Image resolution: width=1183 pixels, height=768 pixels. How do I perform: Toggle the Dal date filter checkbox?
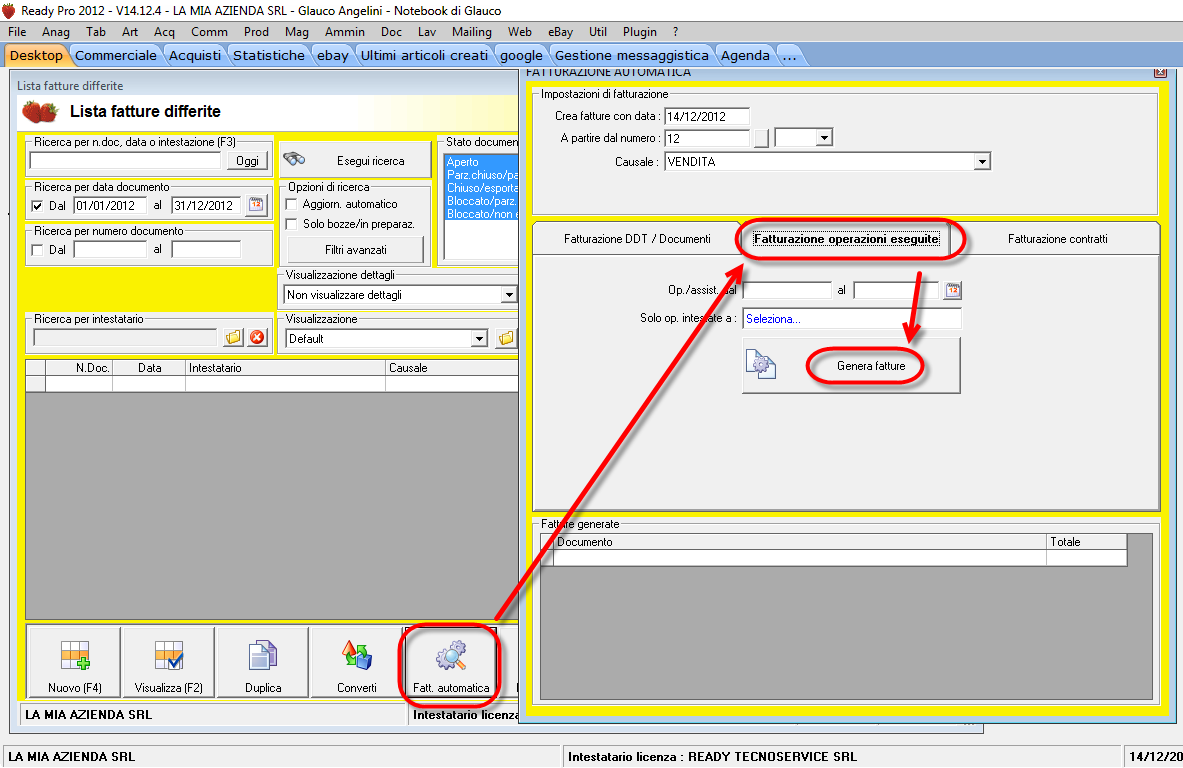pos(37,206)
